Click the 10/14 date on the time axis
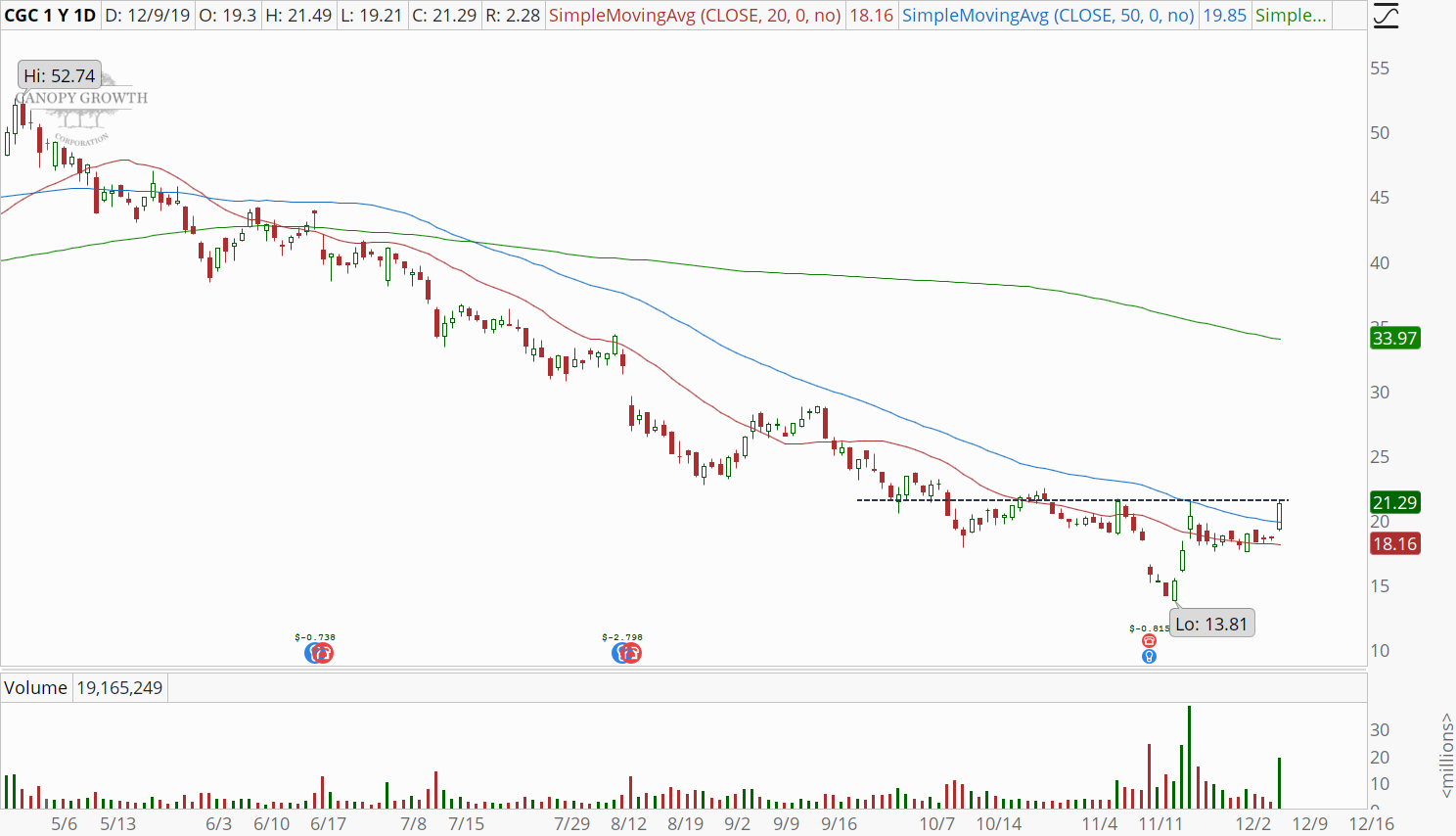 [x=999, y=824]
